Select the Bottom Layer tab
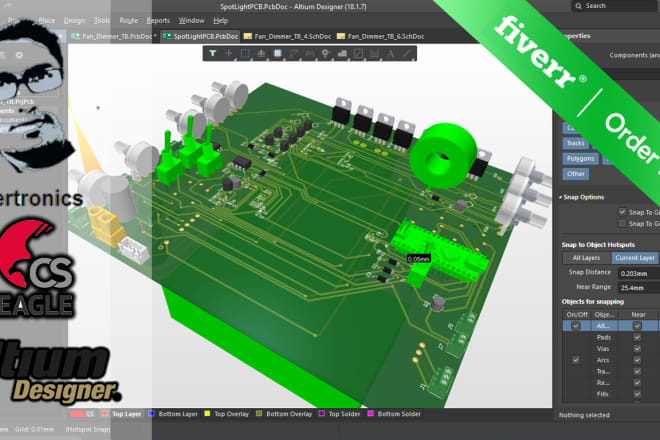The height and width of the screenshot is (440, 660). click(173, 414)
